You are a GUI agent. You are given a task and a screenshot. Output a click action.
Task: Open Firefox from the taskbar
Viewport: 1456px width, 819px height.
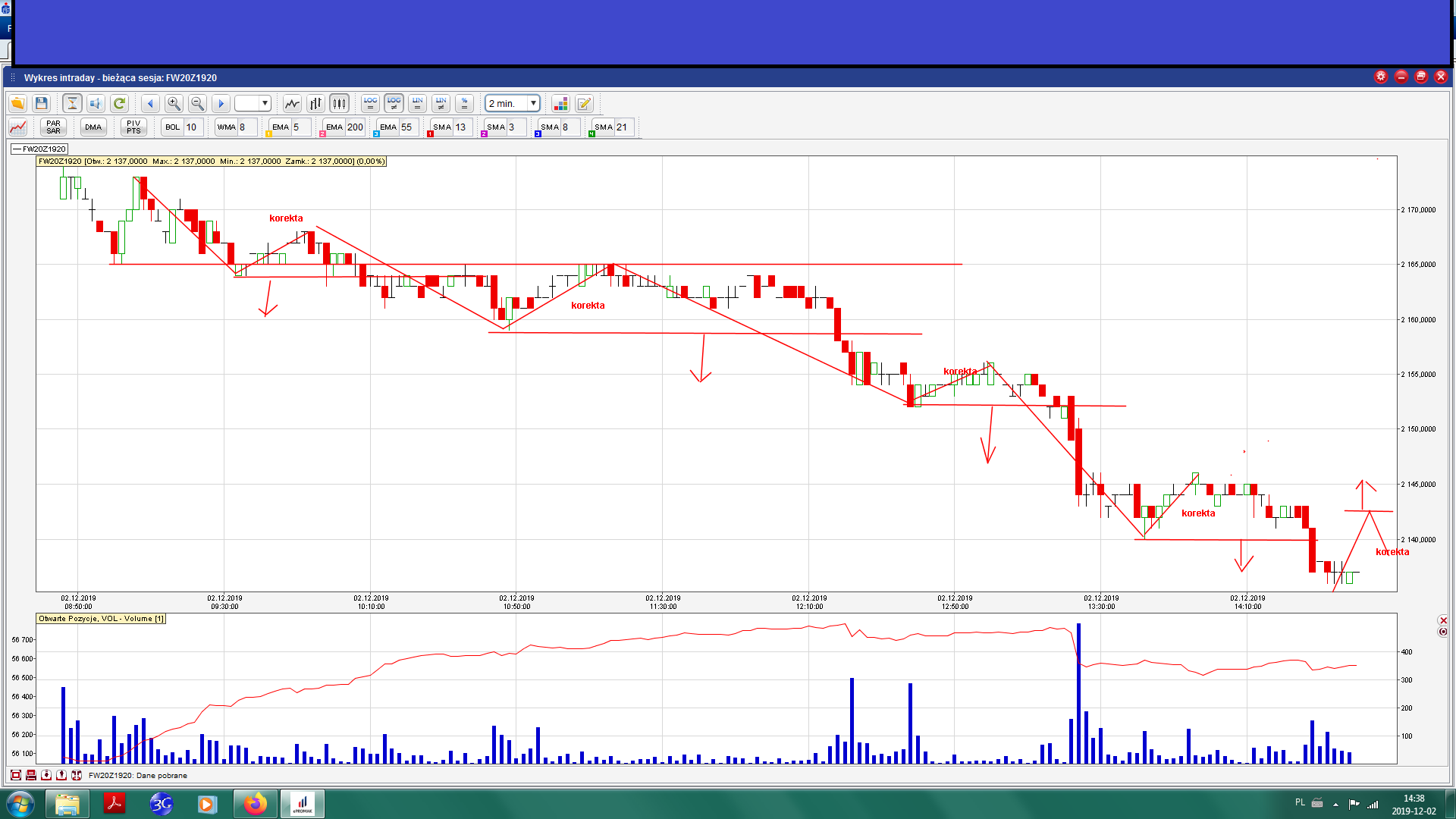(256, 804)
